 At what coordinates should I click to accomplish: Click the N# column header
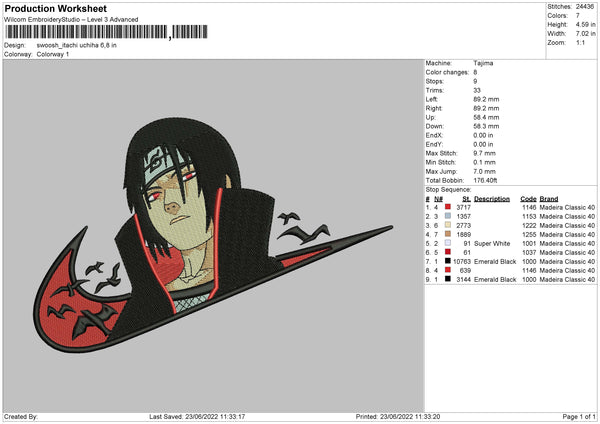[x=438, y=199]
